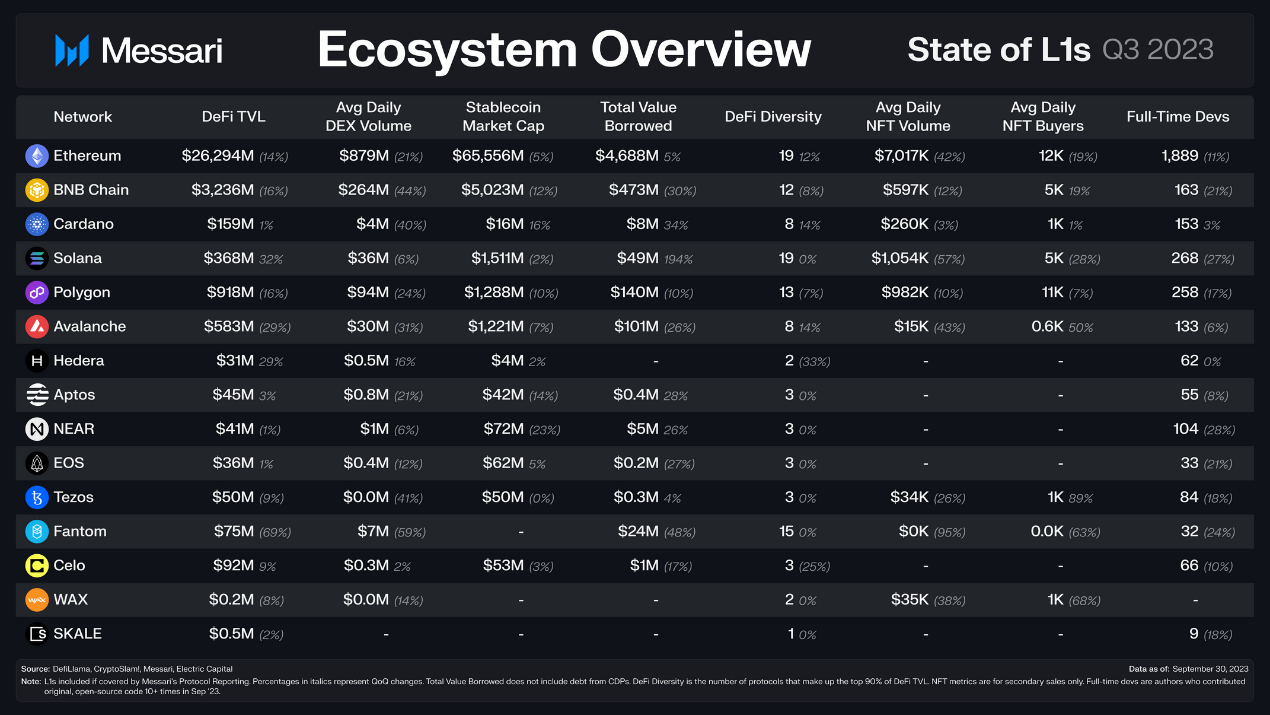Image resolution: width=1270 pixels, height=715 pixels.
Task: Click the Celo logo icon
Action: coord(37,565)
